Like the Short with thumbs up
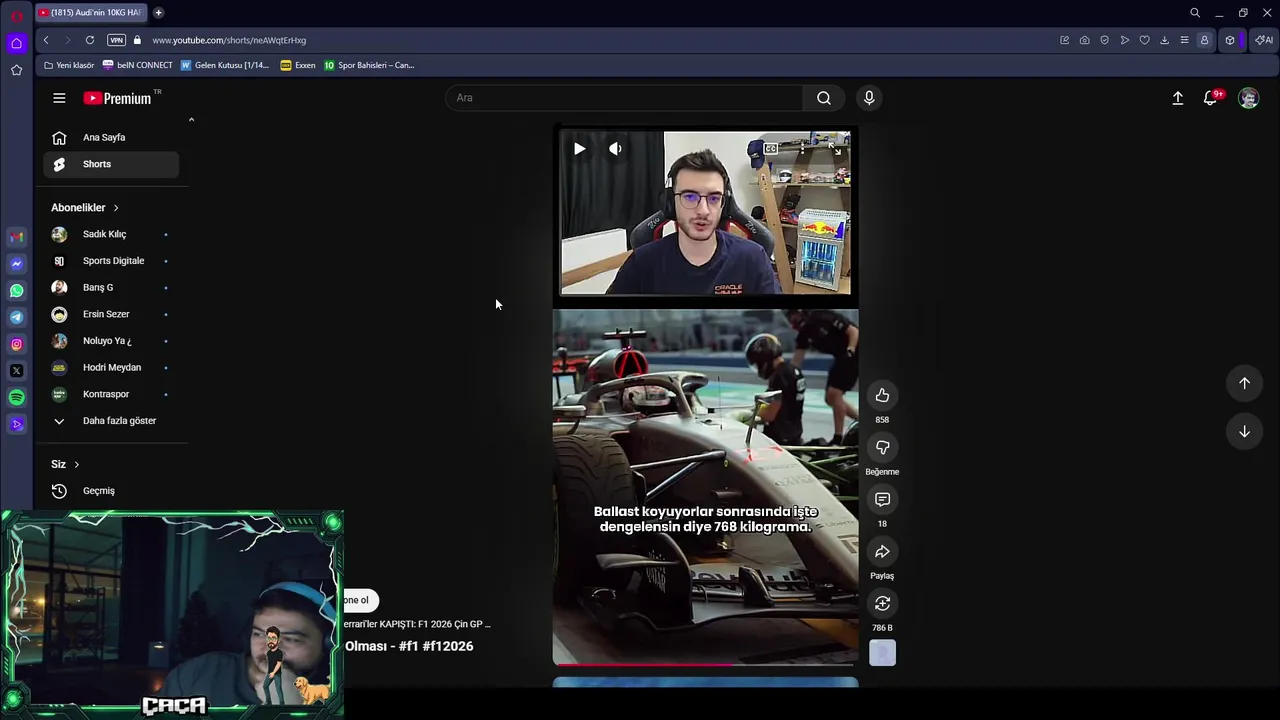1280x720 pixels. pyautogui.click(x=882, y=395)
